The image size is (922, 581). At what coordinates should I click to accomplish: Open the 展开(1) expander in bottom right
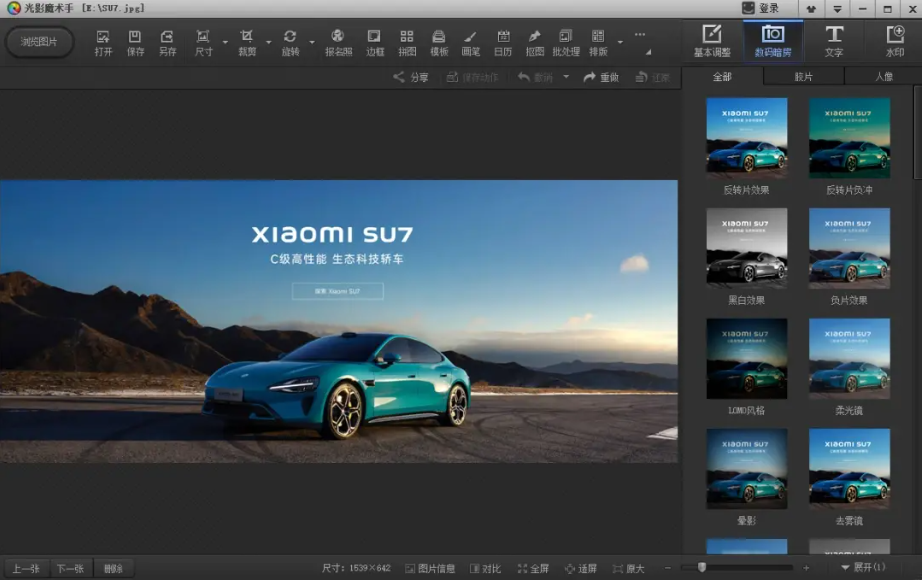[x=862, y=568]
